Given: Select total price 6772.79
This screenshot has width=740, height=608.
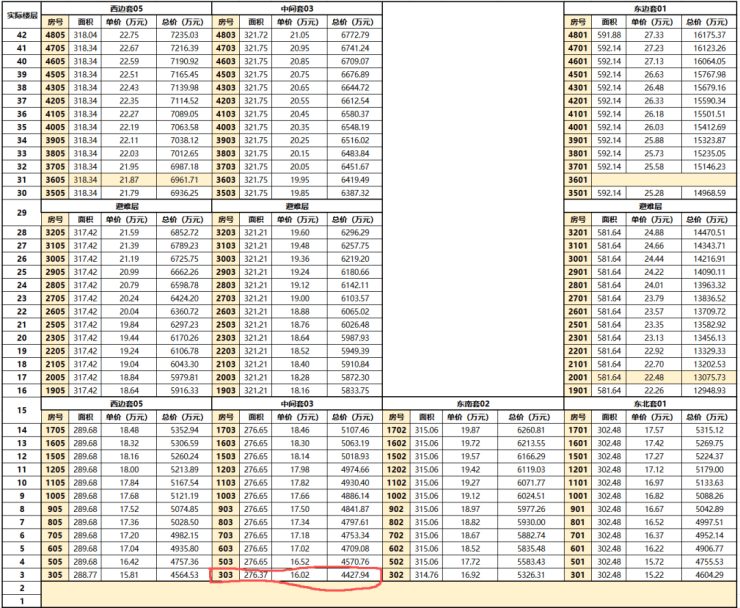Looking at the screenshot, I should point(355,35).
